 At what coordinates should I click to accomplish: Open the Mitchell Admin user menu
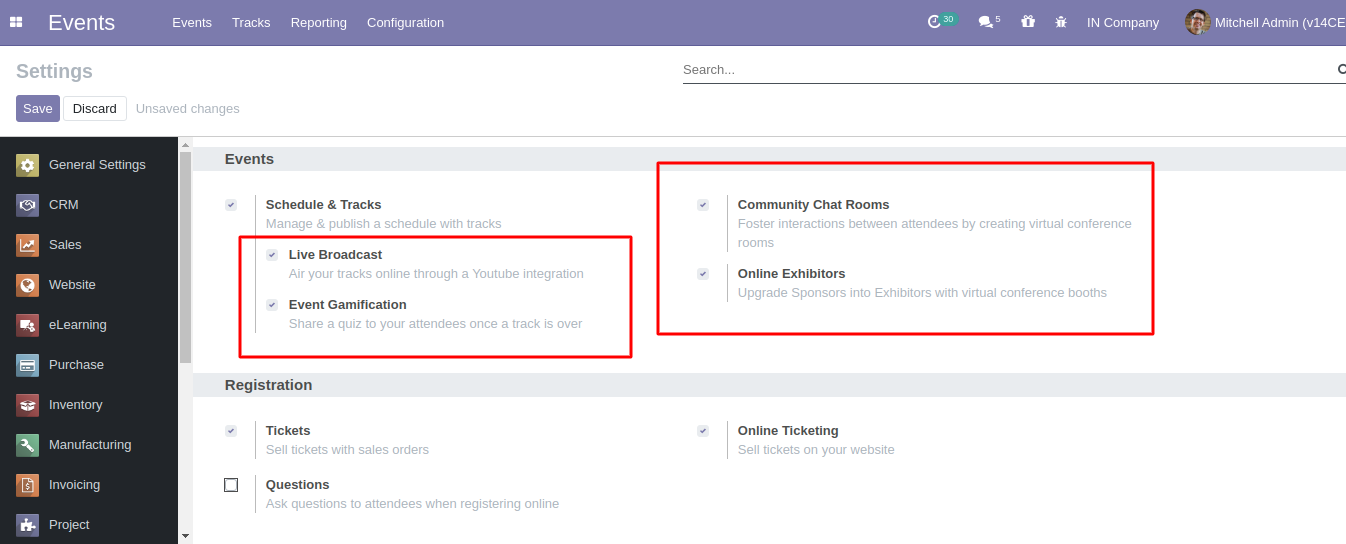click(1265, 22)
